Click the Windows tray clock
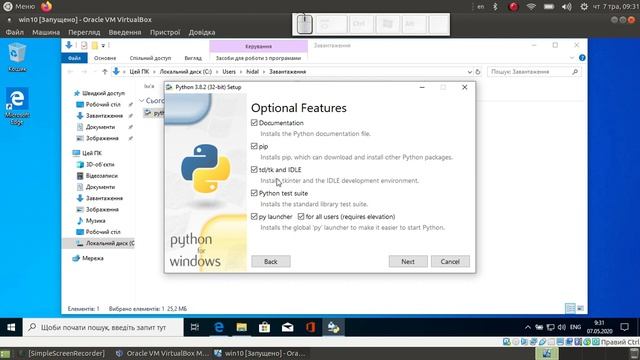640x360 pixels. click(x=599, y=327)
